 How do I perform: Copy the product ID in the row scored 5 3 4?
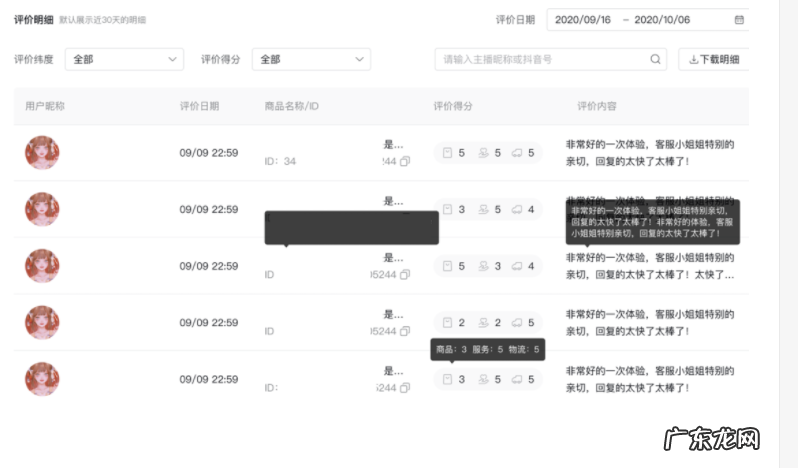pyautogui.click(x=405, y=275)
